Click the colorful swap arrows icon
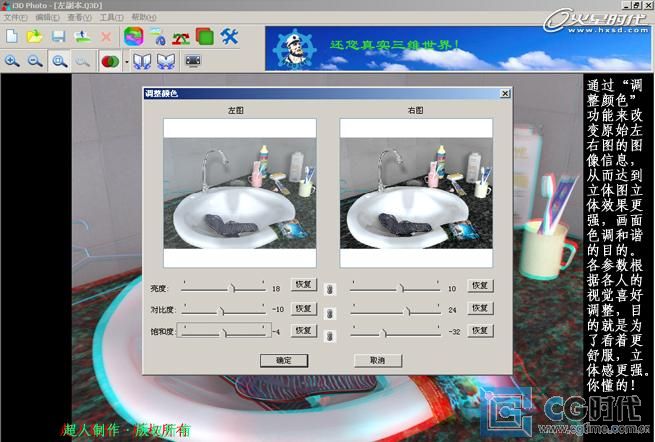This screenshot has width=655, height=442. (x=134, y=36)
